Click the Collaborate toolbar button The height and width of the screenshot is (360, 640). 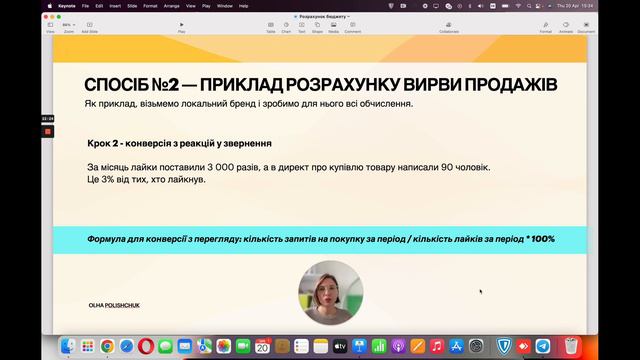coord(449,27)
